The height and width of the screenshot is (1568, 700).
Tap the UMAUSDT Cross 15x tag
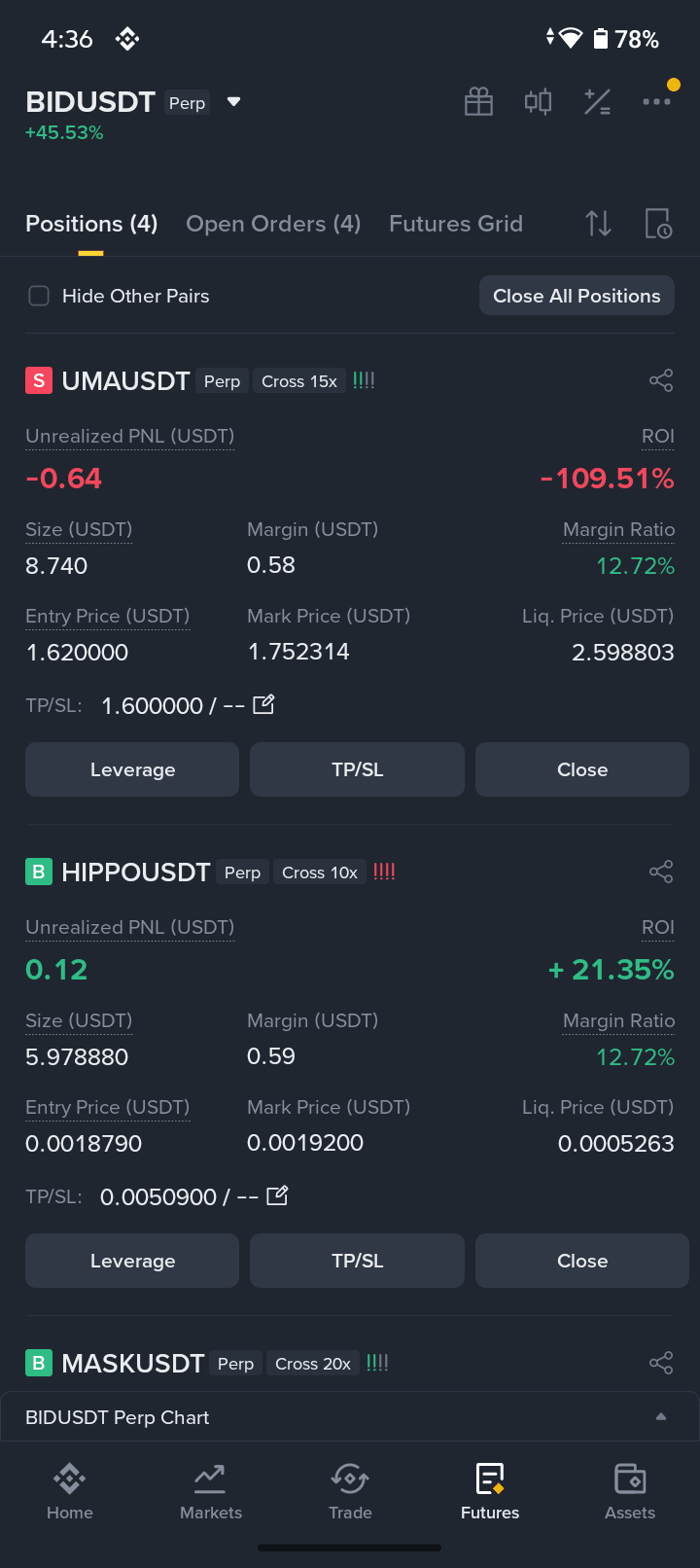299,381
